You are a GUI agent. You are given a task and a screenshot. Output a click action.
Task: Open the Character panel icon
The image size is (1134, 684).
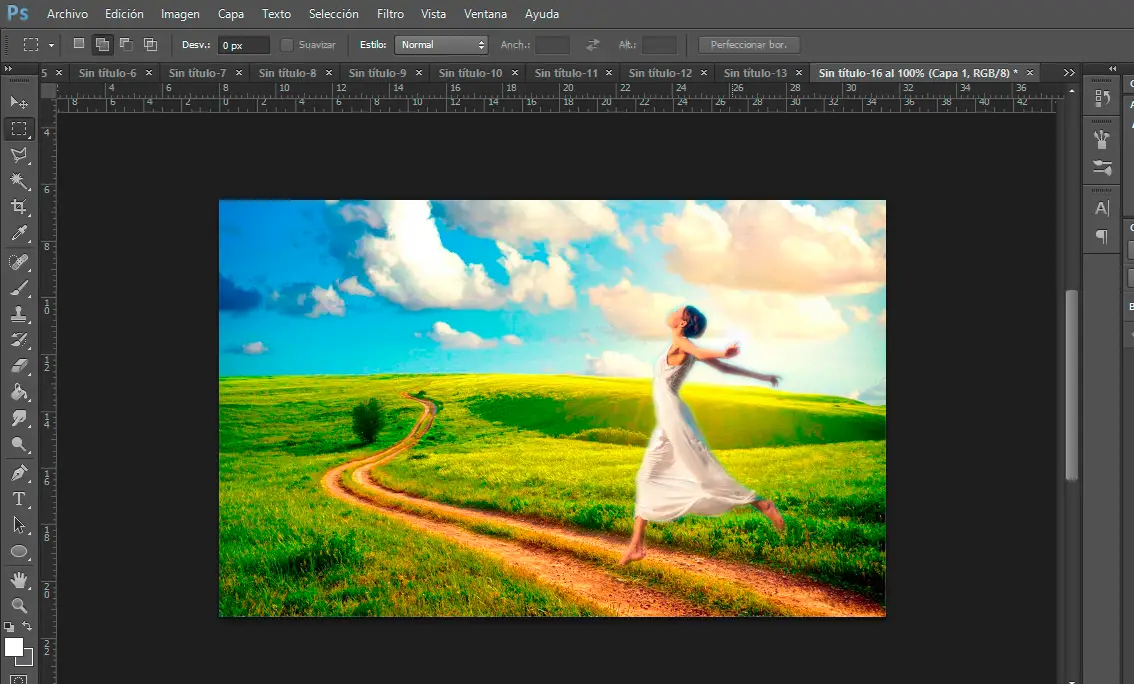click(1102, 208)
